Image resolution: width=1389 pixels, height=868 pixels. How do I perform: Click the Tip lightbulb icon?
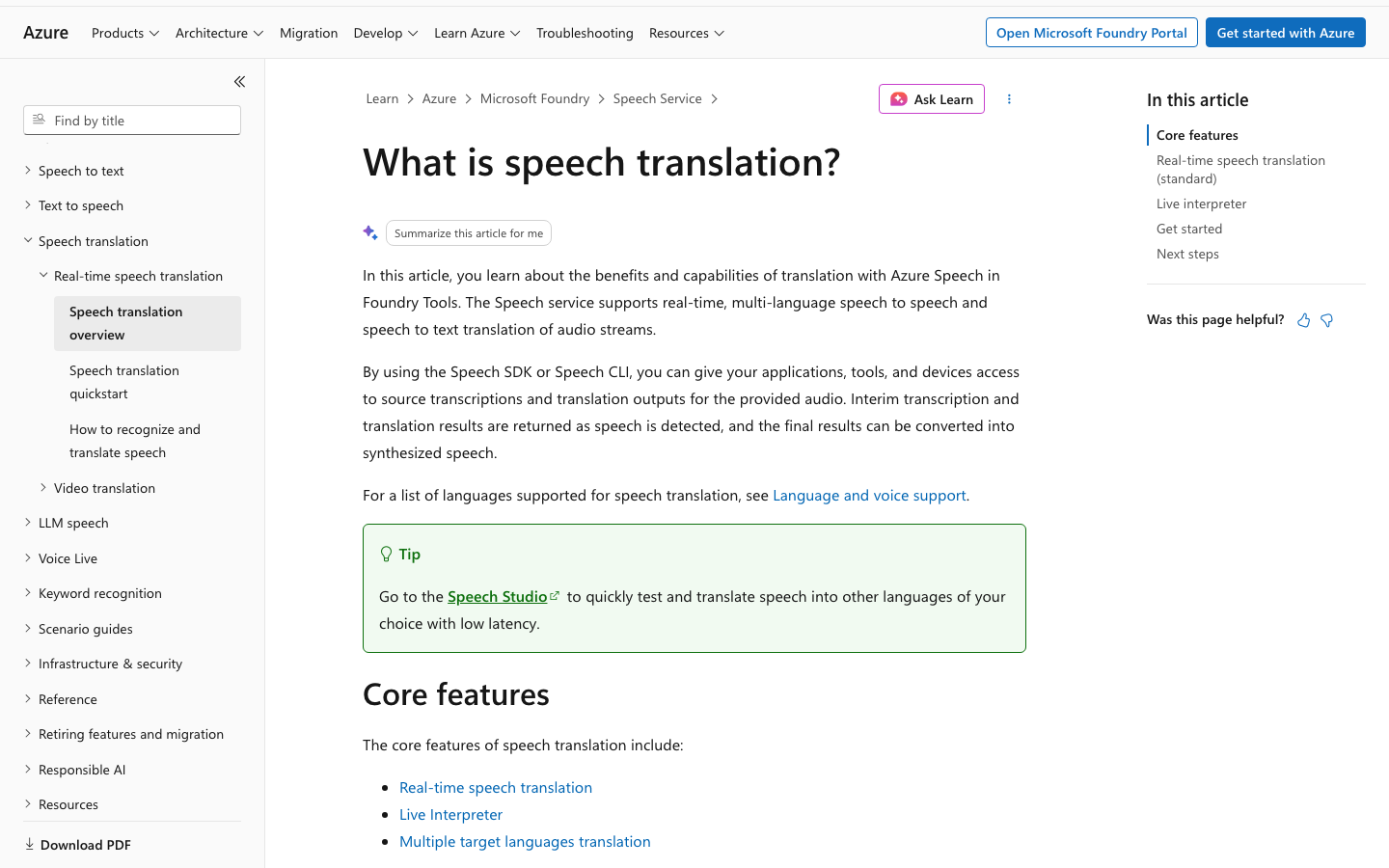coord(387,554)
